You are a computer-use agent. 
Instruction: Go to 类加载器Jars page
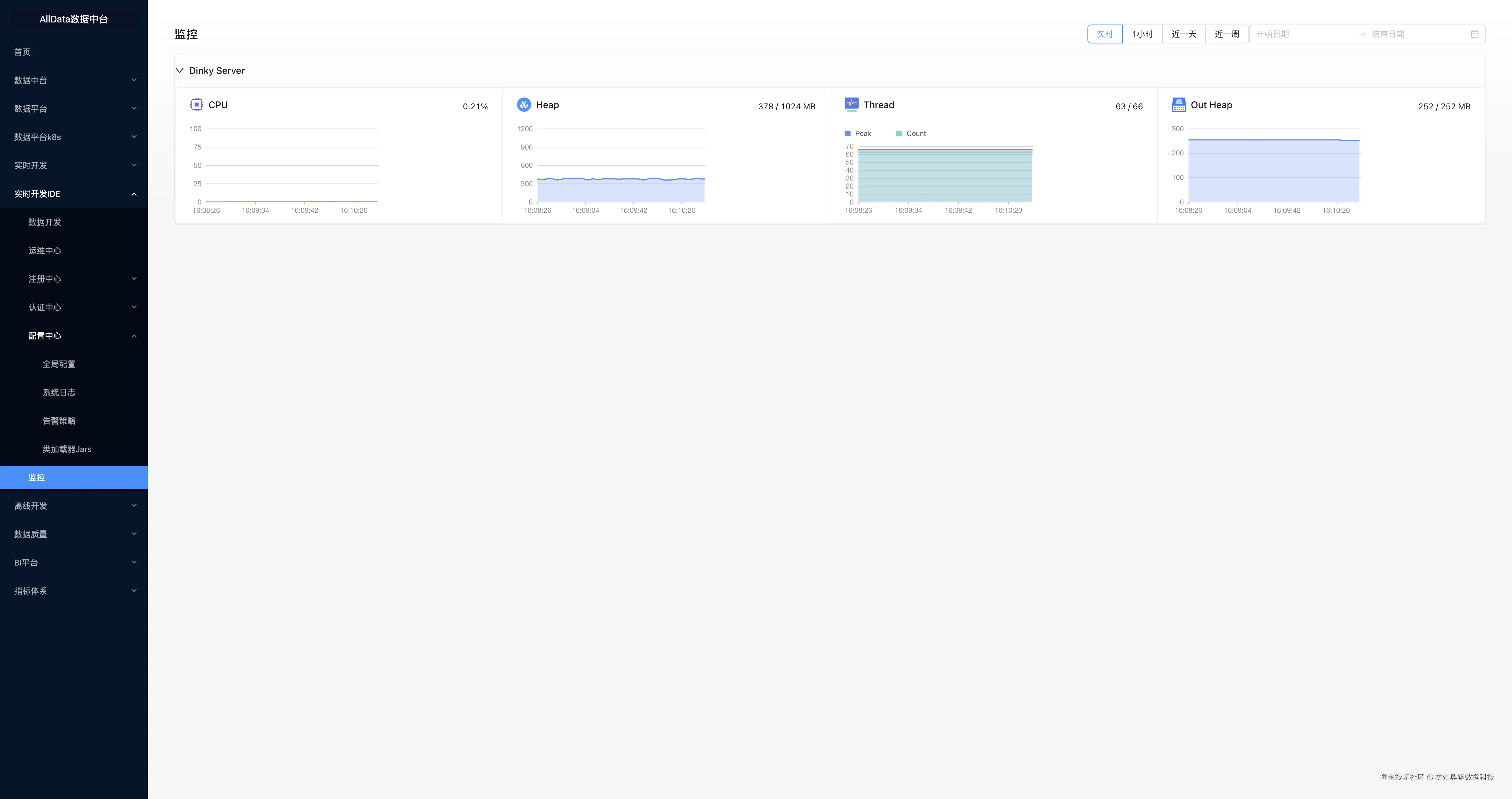[x=67, y=449]
